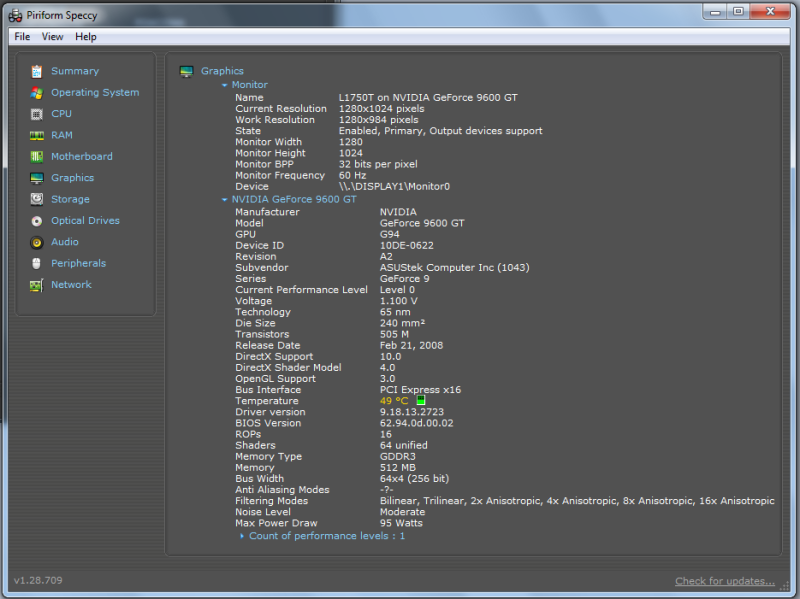Expand Count of performance levels node
800x599 pixels.
242,536
